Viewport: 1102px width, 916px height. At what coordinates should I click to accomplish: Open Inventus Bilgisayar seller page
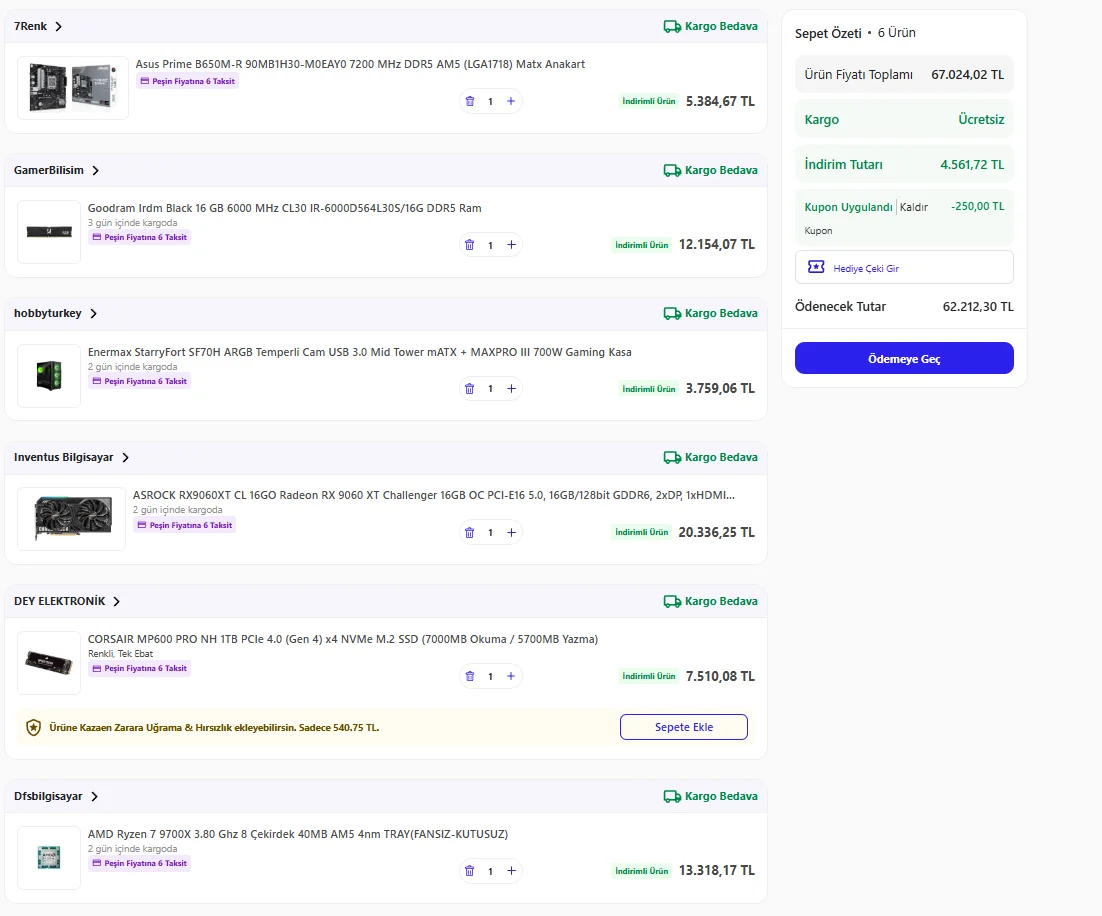63,457
